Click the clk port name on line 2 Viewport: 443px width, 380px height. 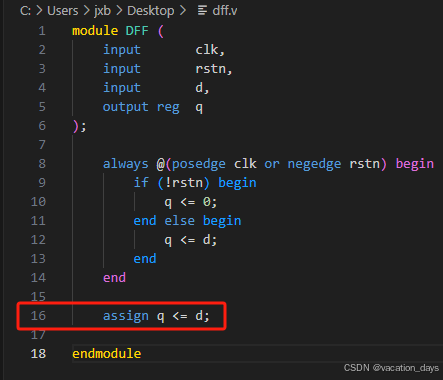(x=207, y=50)
